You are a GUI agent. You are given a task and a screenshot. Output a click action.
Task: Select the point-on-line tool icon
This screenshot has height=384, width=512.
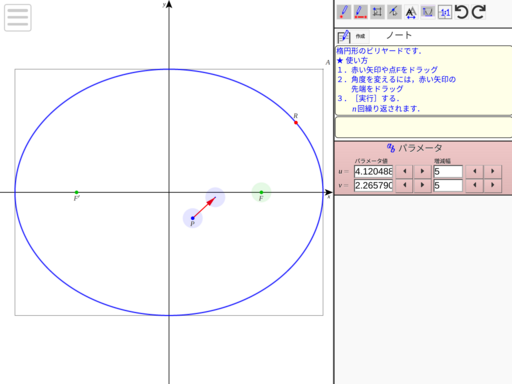tap(394, 12)
